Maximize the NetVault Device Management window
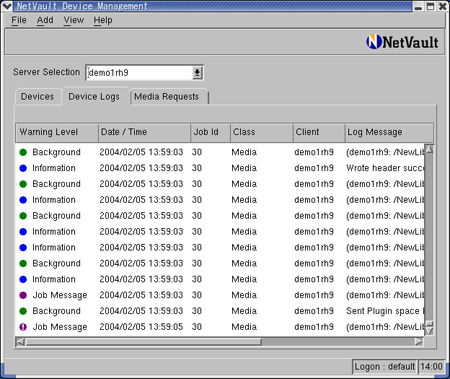The height and width of the screenshot is (379, 450). (x=431, y=6)
